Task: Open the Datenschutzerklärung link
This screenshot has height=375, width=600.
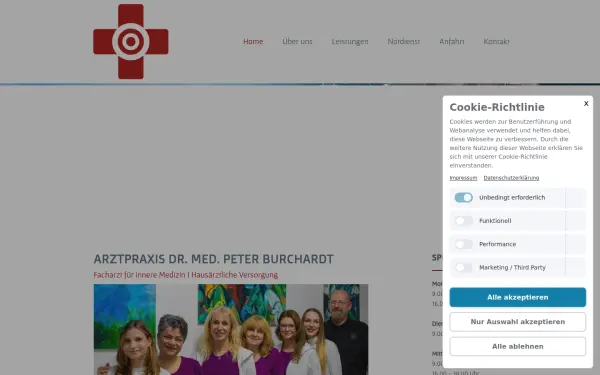Action: [511, 178]
